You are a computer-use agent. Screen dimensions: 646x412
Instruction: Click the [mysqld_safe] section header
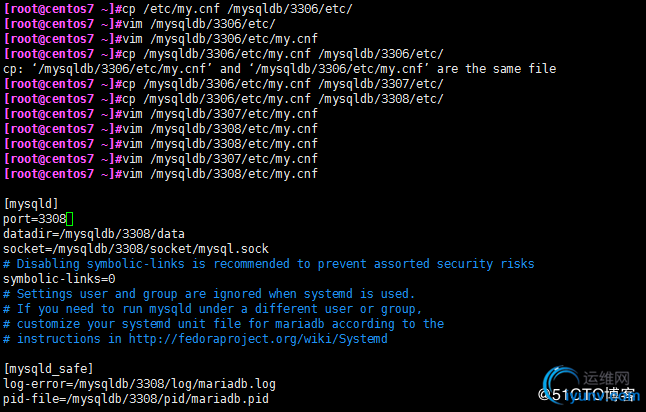49,369
